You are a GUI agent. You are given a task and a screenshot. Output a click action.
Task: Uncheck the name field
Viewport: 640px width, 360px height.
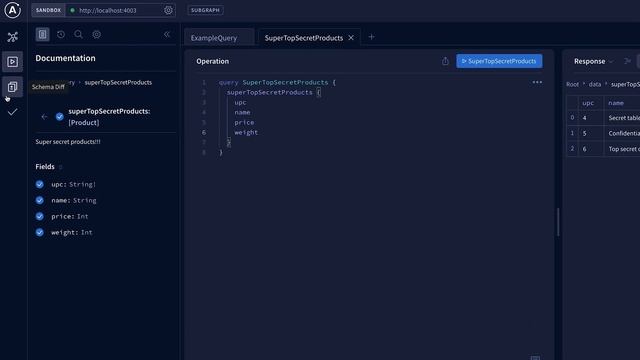(x=40, y=200)
